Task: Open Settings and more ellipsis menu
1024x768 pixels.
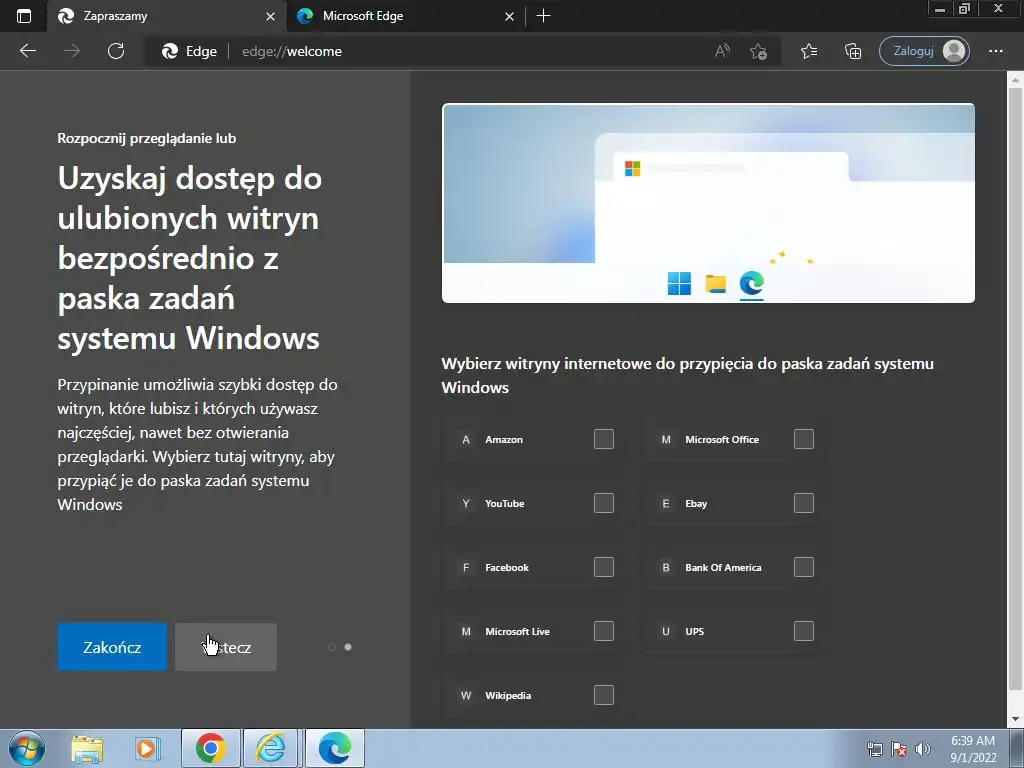Action: click(x=995, y=51)
